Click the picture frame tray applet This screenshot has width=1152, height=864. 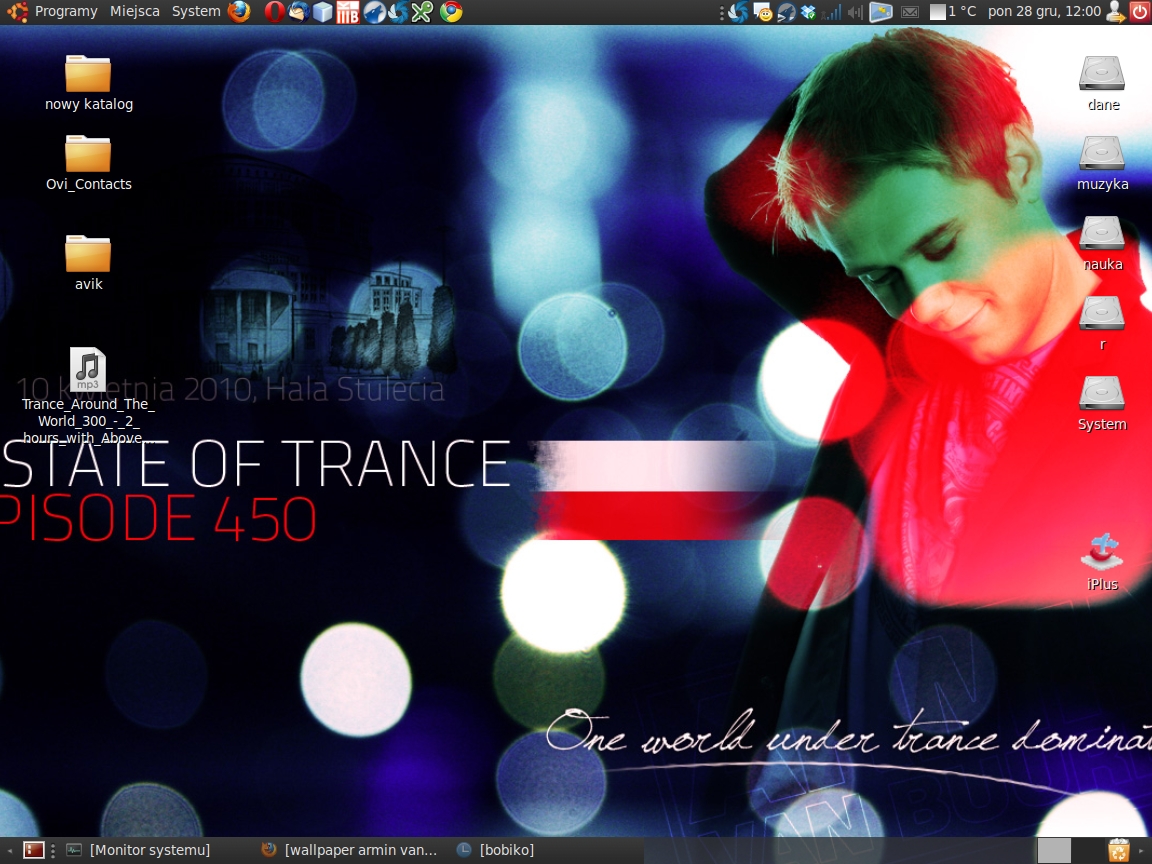pos(880,12)
